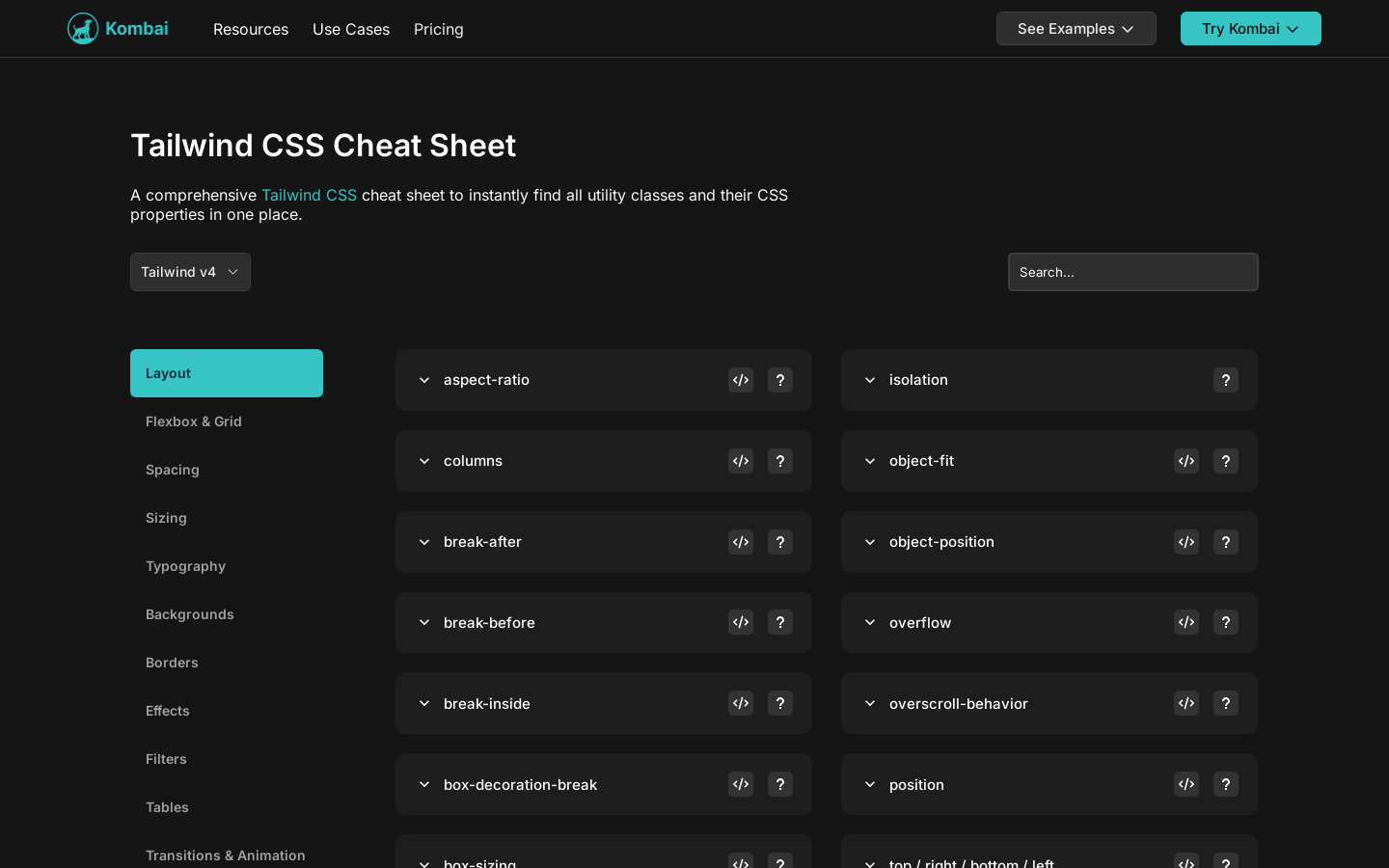
Task: Open the See Examples dropdown
Action: (1076, 29)
